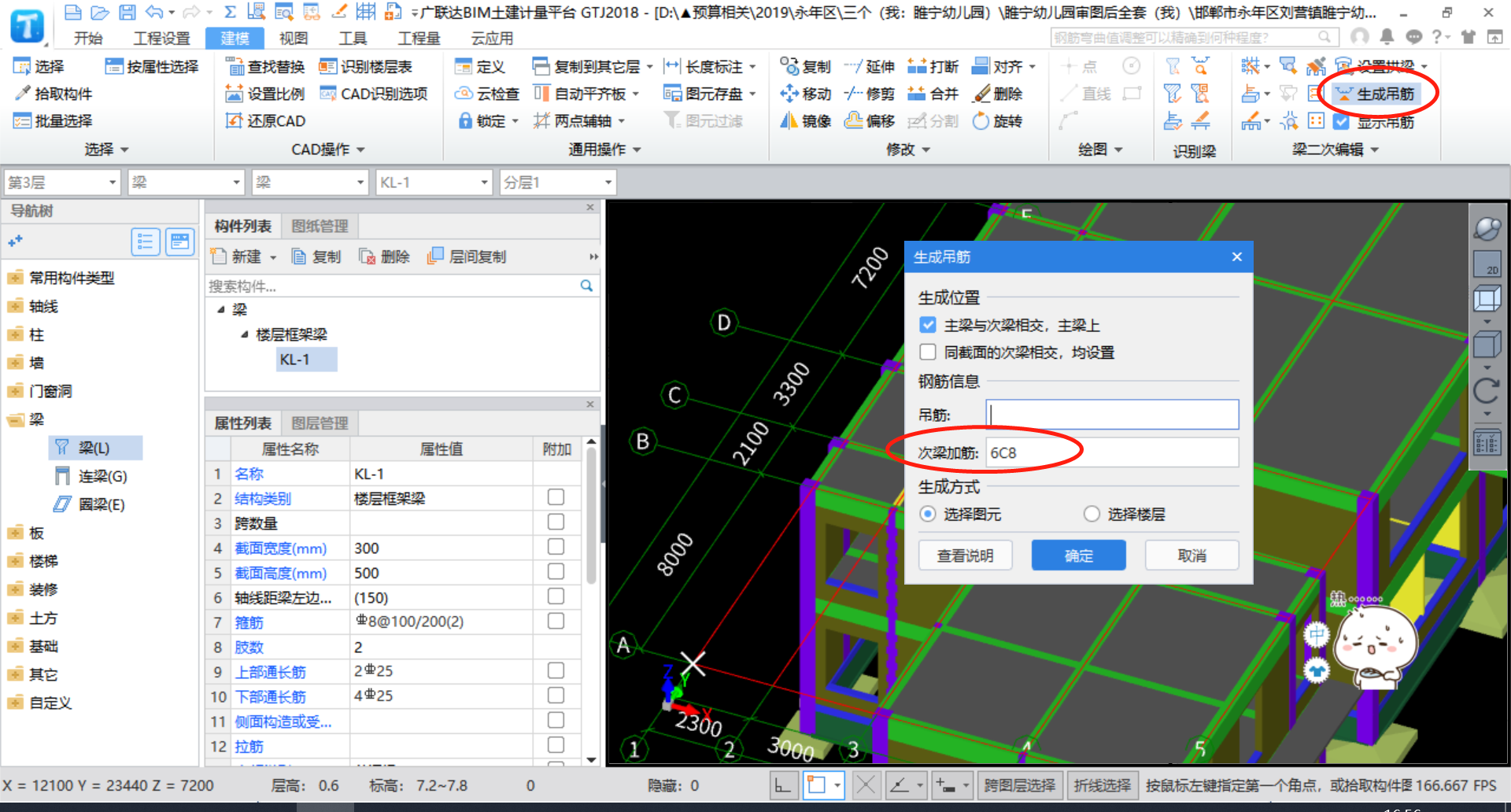1511x812 pixels.
Task: Uncheck 主梁与次梁相交，主梁上 checkbox
Action: pyautogui.click(x=928, y=325)
